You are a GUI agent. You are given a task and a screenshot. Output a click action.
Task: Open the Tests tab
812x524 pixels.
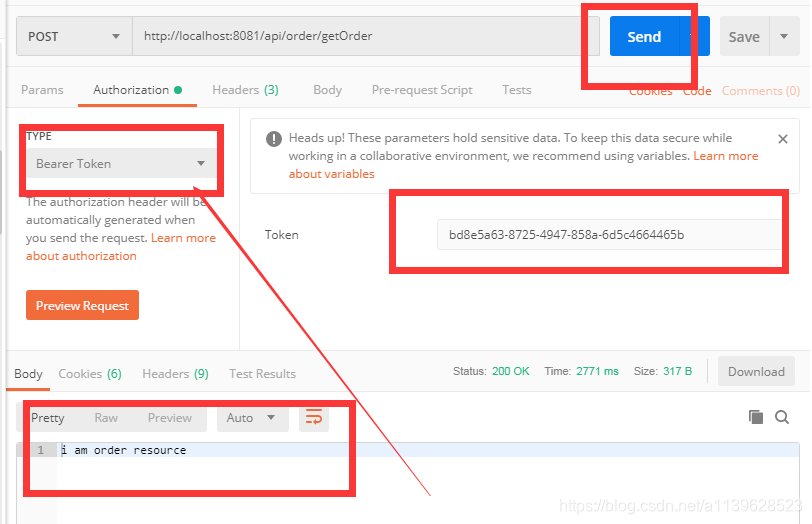tap(517, 90)
